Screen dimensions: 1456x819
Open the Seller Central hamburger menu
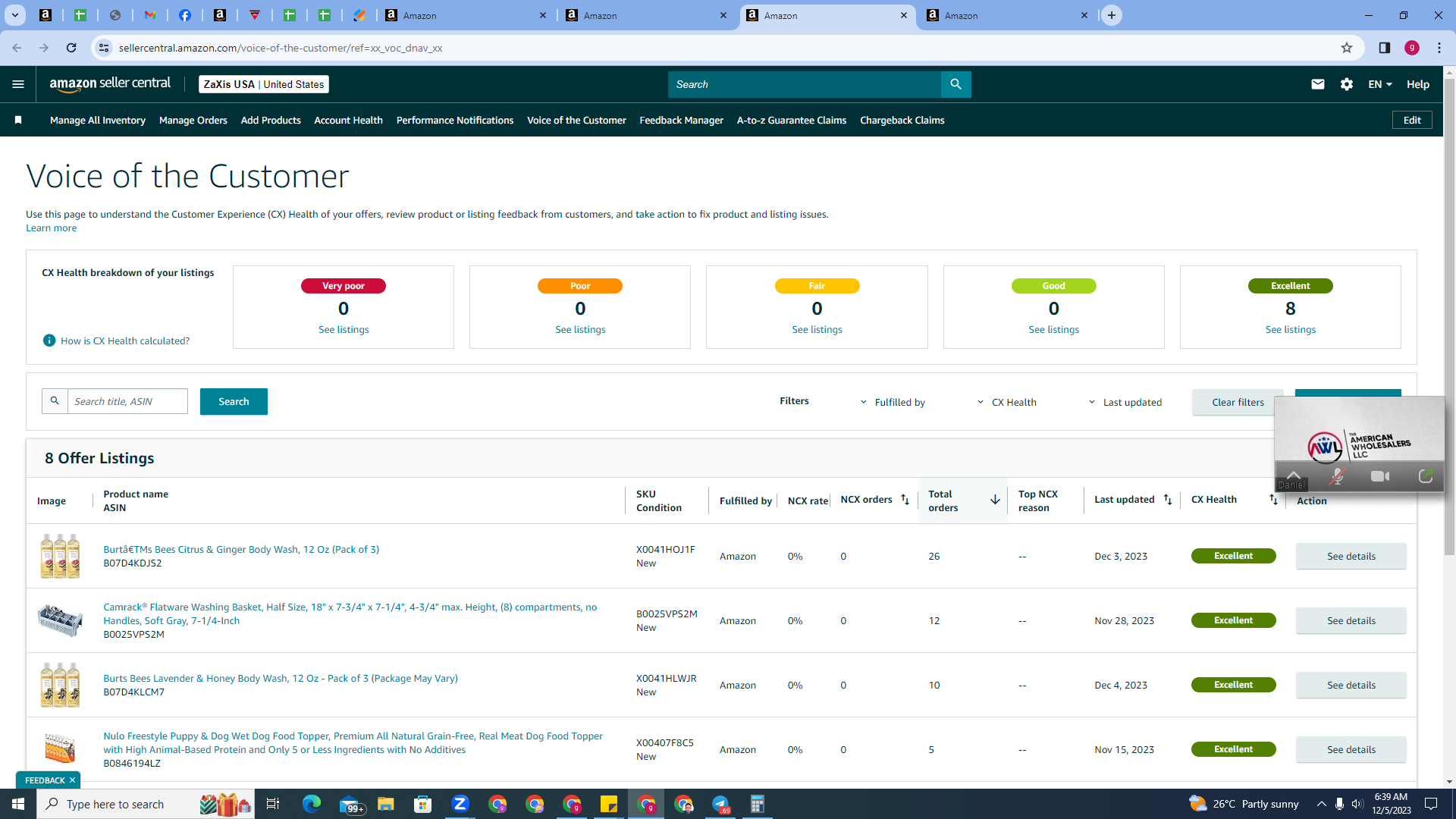coord(18,84)
